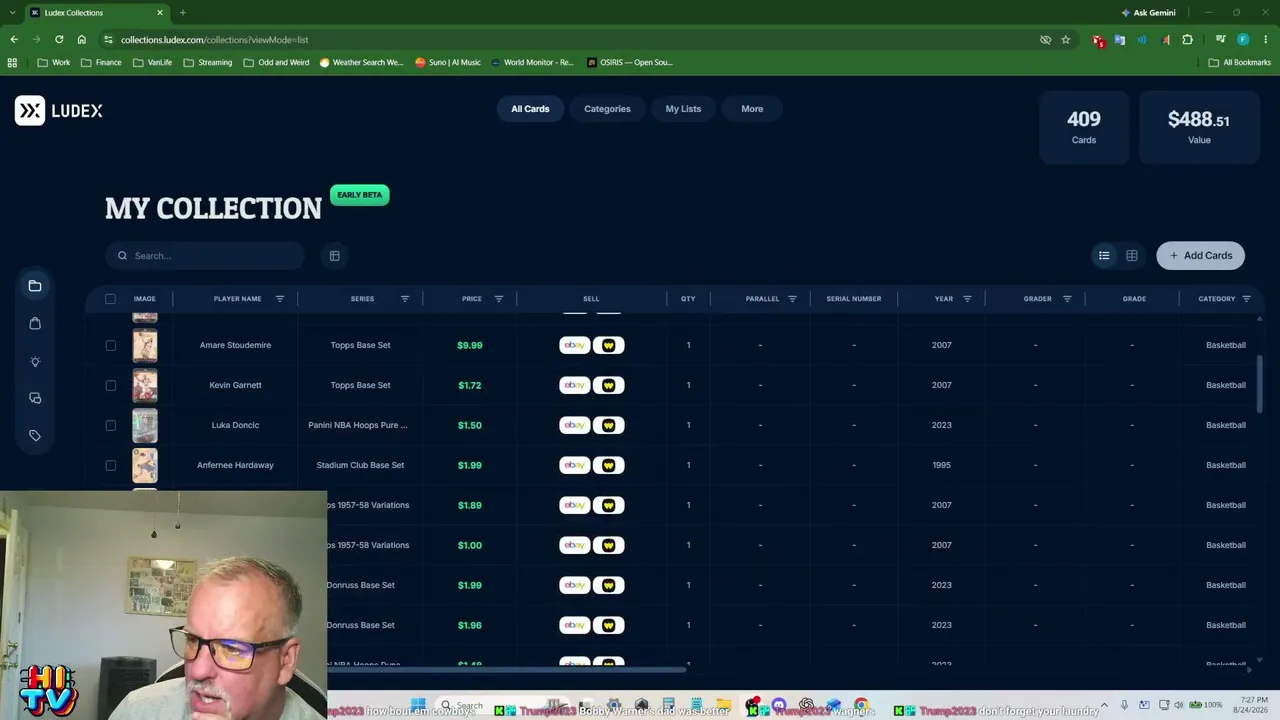Check the Luka Doncic row checkbox
Image resolution: width=1280 pixels, height=720 pixels.
[110, 425]
